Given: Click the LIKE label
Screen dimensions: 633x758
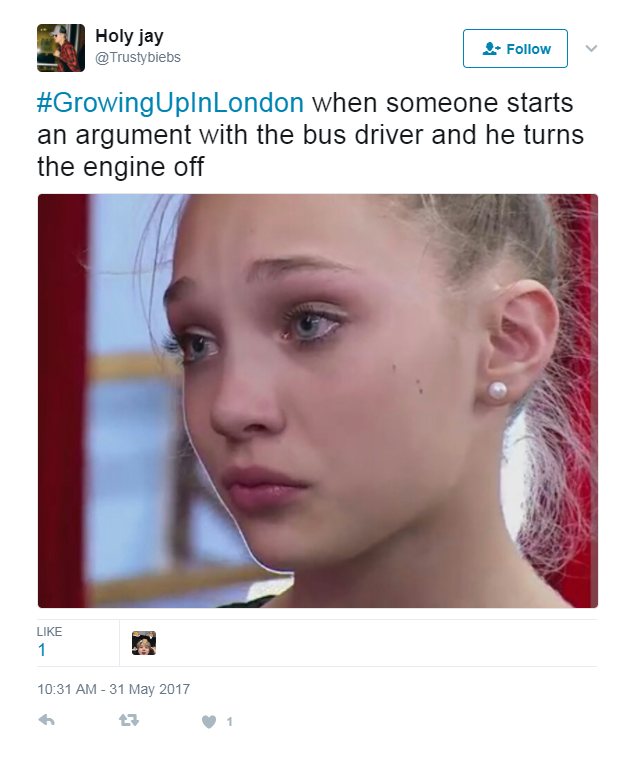Looking at the screenshot, I should pyautogui.click(x=49, y=632).
